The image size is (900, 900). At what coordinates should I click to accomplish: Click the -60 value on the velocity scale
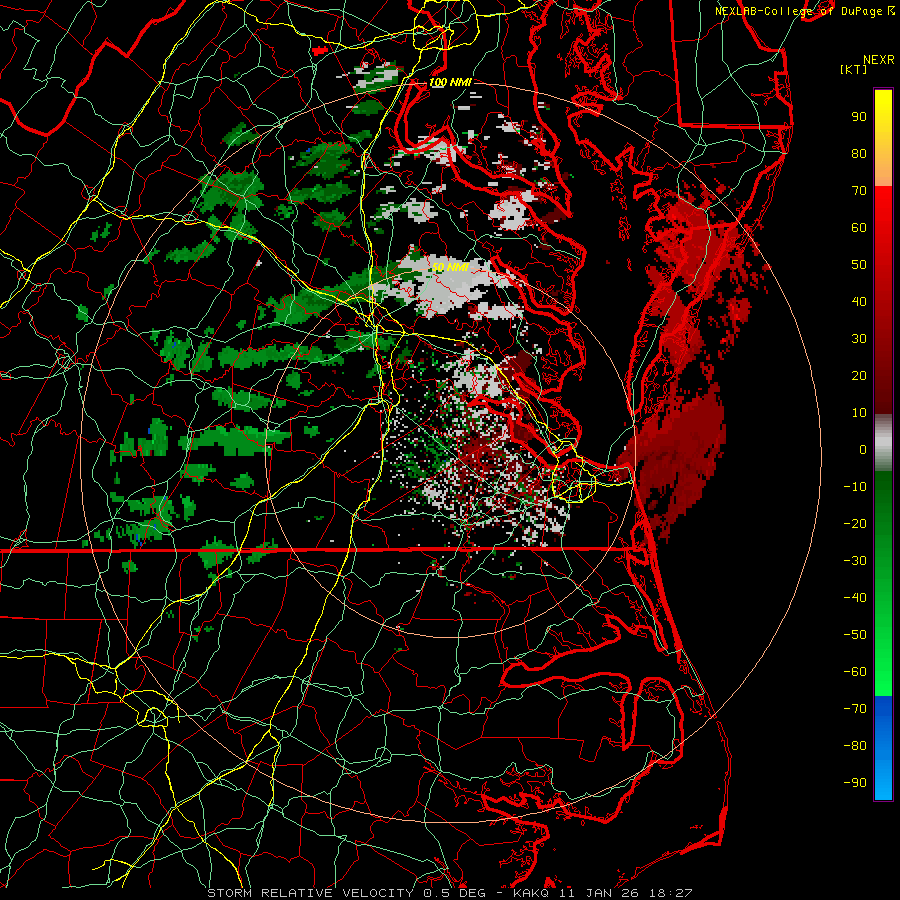point(855,672)
